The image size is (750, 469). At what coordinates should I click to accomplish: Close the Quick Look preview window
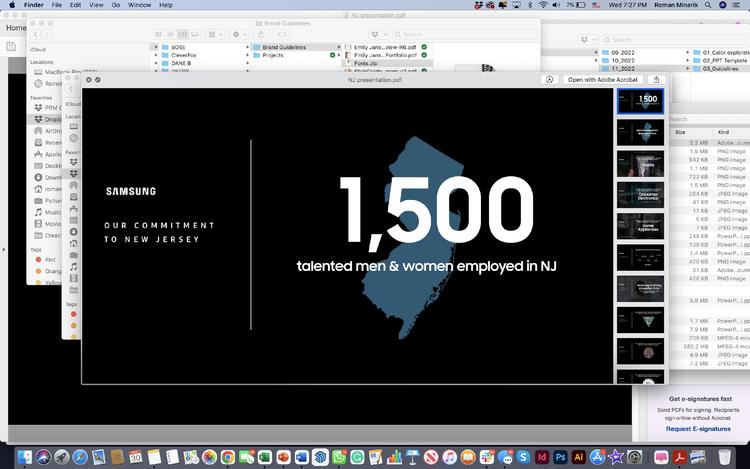click(x=88, y=79)
